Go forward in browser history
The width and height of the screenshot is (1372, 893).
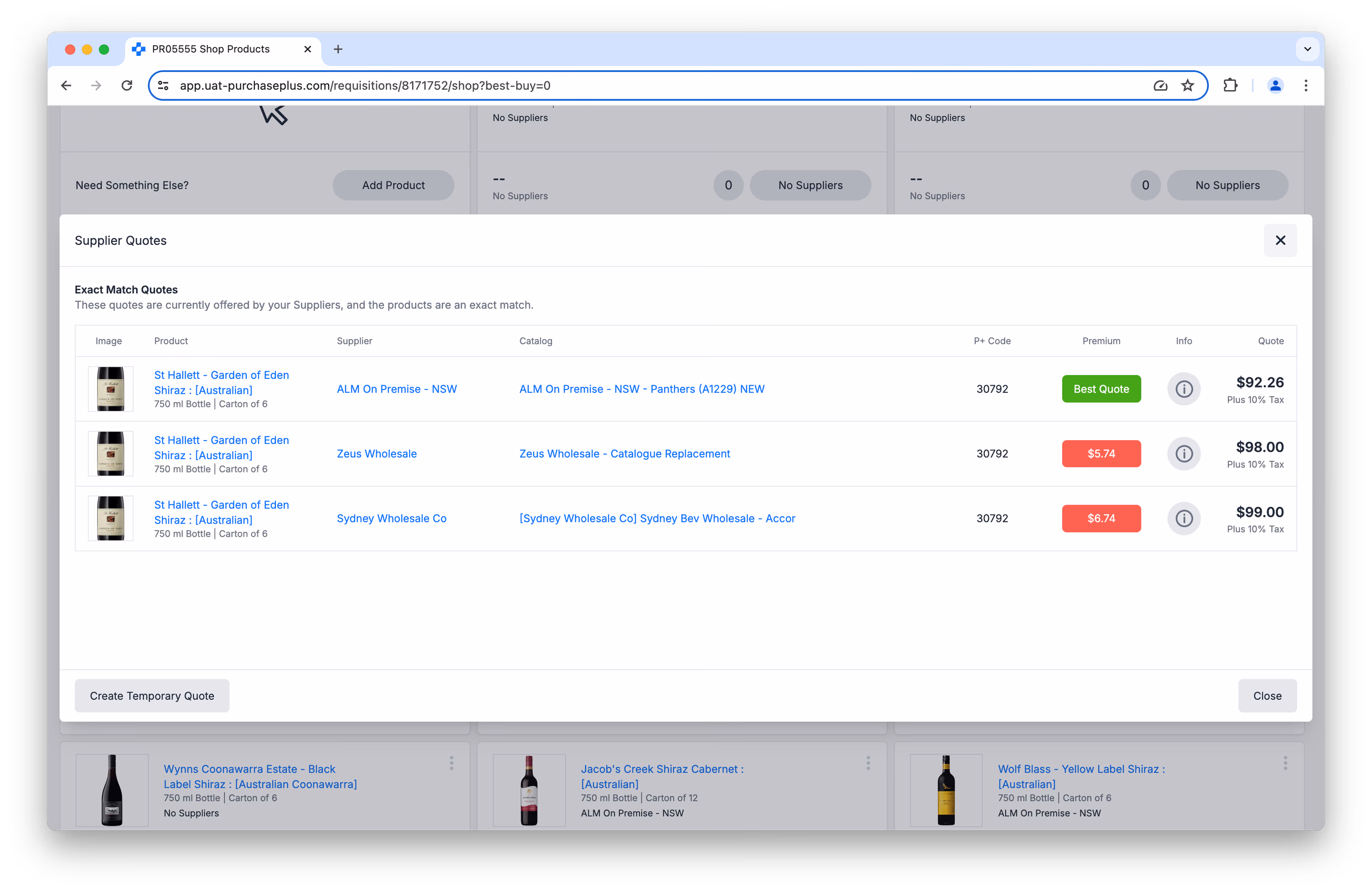click(x=96, y=85)
